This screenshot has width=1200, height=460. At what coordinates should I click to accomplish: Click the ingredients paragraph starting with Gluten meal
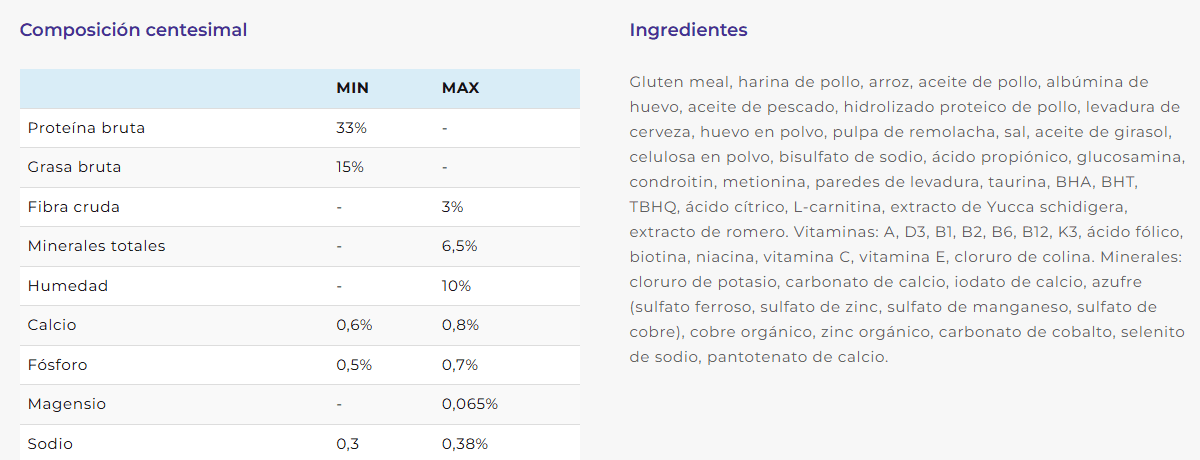coord(908,219)
